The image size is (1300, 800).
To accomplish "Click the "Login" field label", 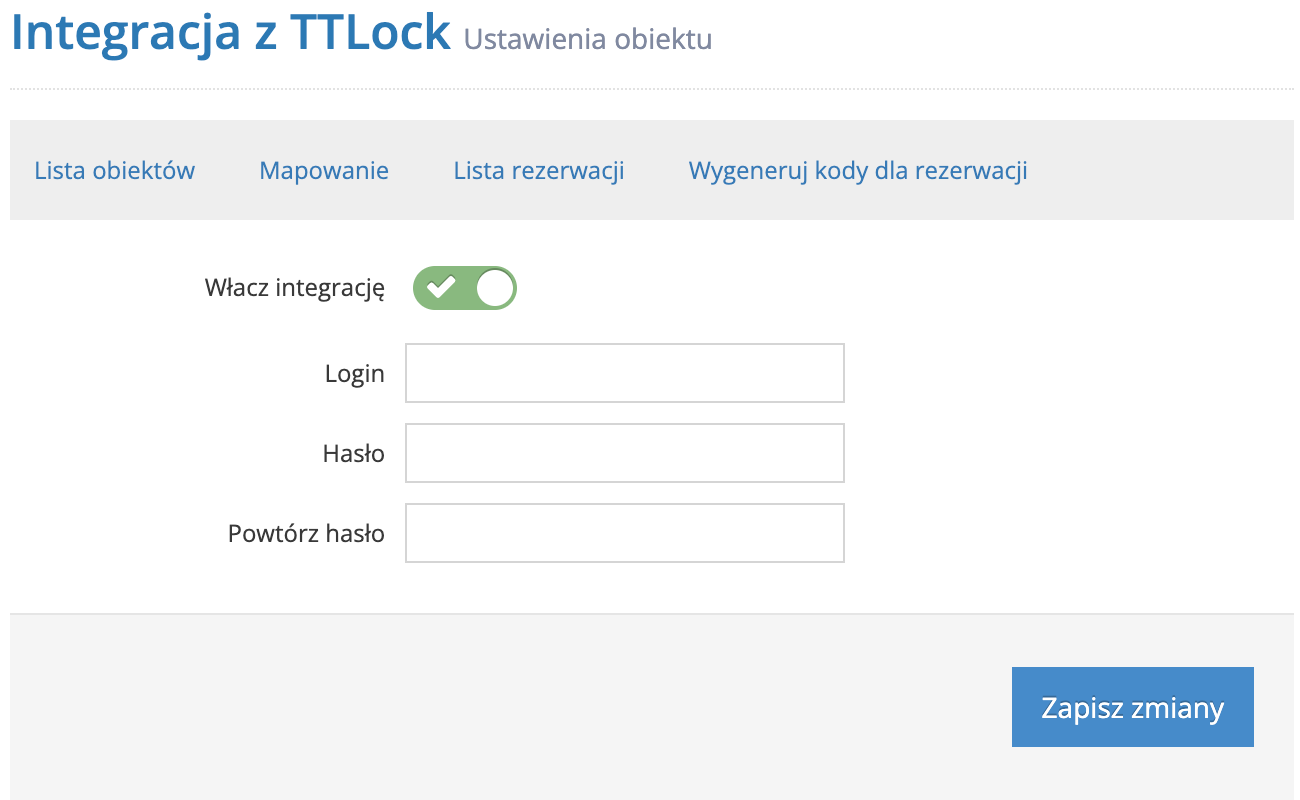I will pos(355,372).
